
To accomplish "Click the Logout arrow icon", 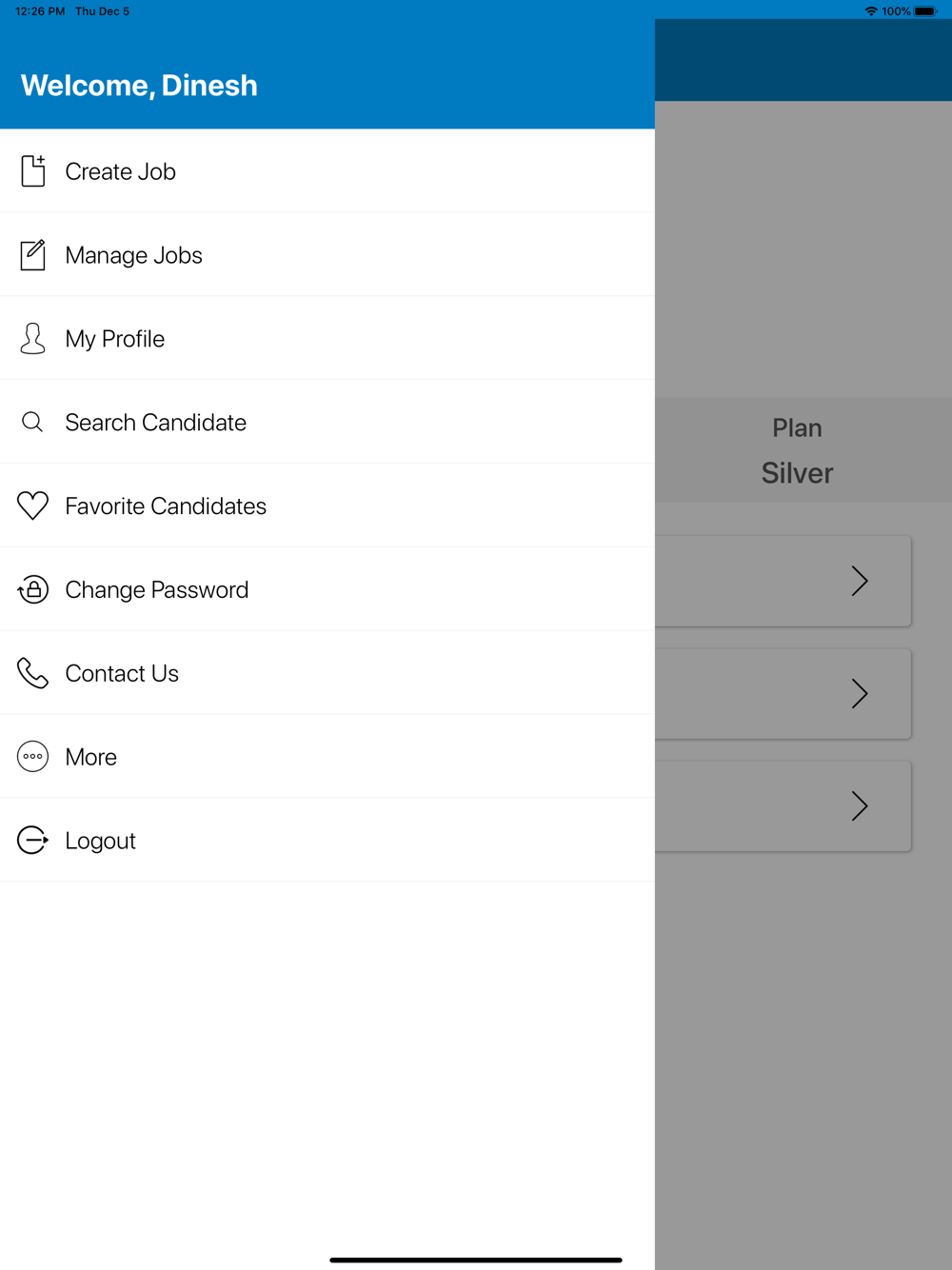I will click(x=32, y=841).
